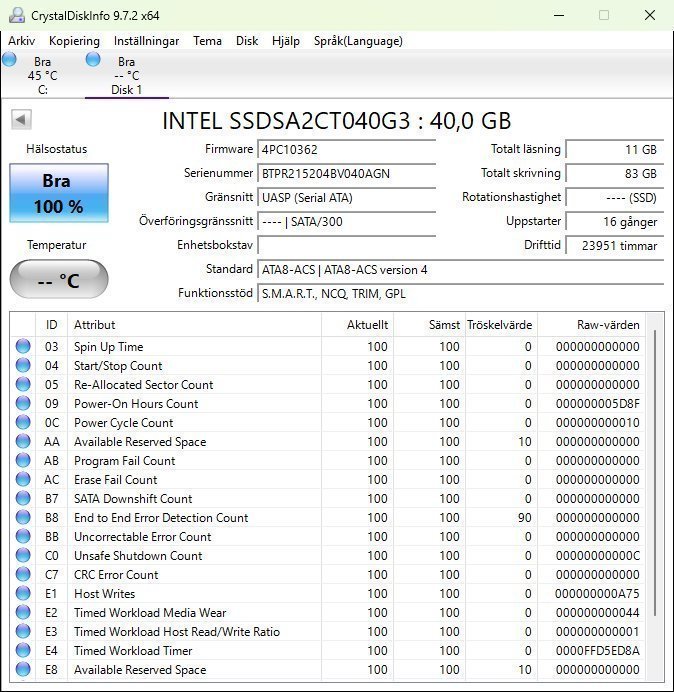Screen dimensions: 674x692
Task: Click status icon beside CRC Error Count
Action: point(23,575)
